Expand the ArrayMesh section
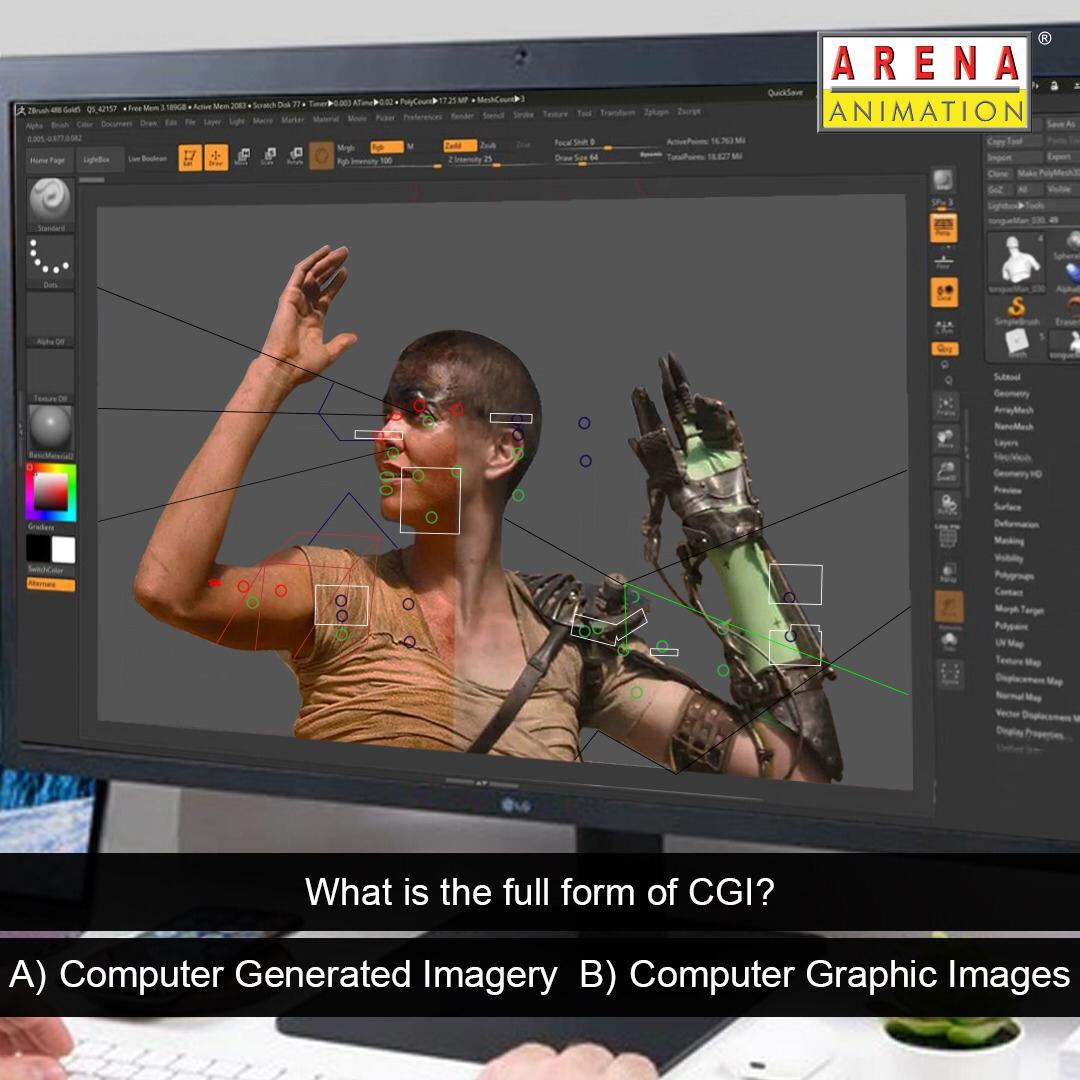1080x1080 pixels. [x=1013, y=410]
